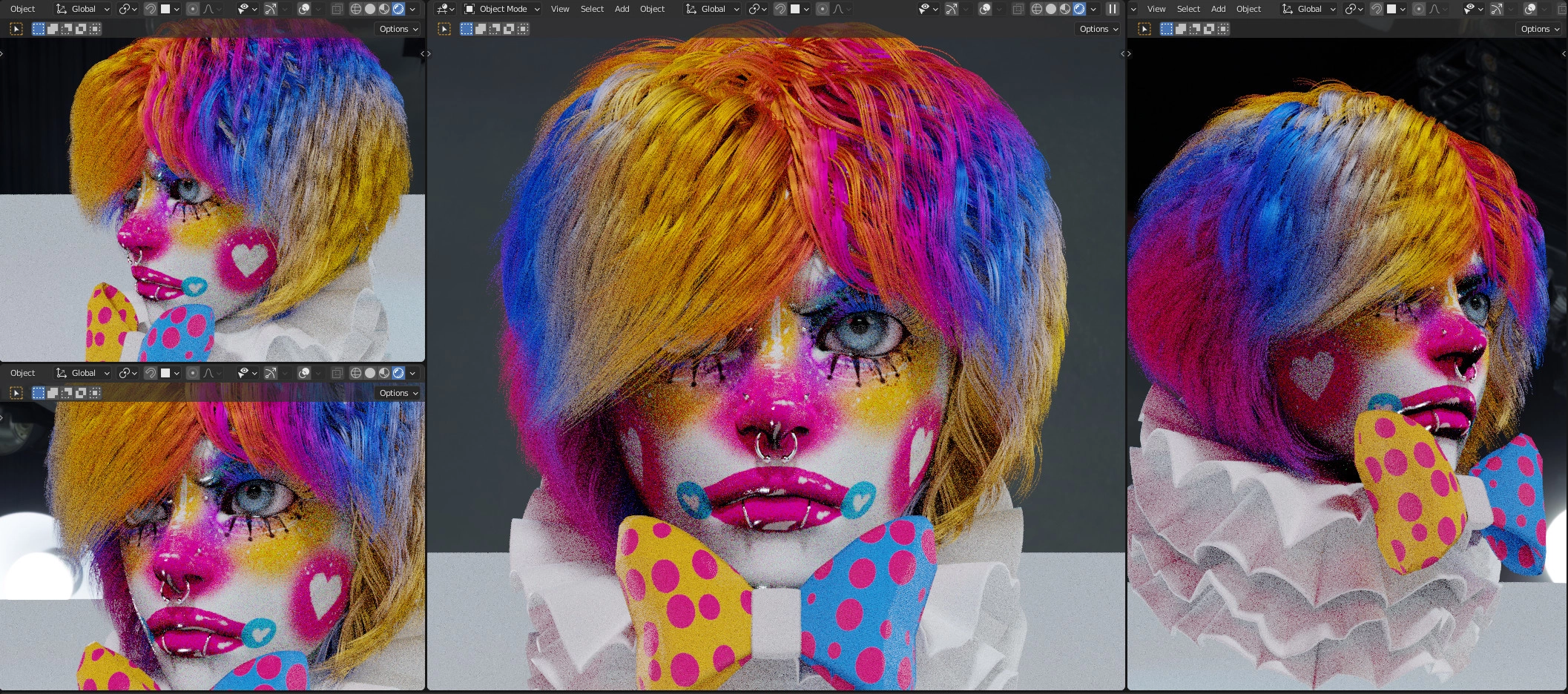This screenshot has height=694, width=1568.
Task: Open the Add menu in right viewport
Action: 1218,9
